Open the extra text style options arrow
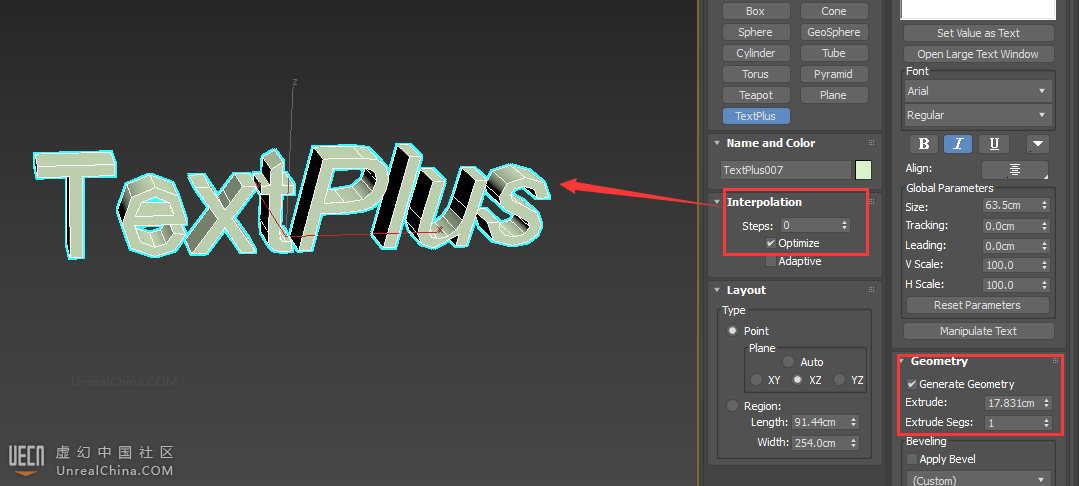This screenshot has height=486, width=1079. [1037, 144]
